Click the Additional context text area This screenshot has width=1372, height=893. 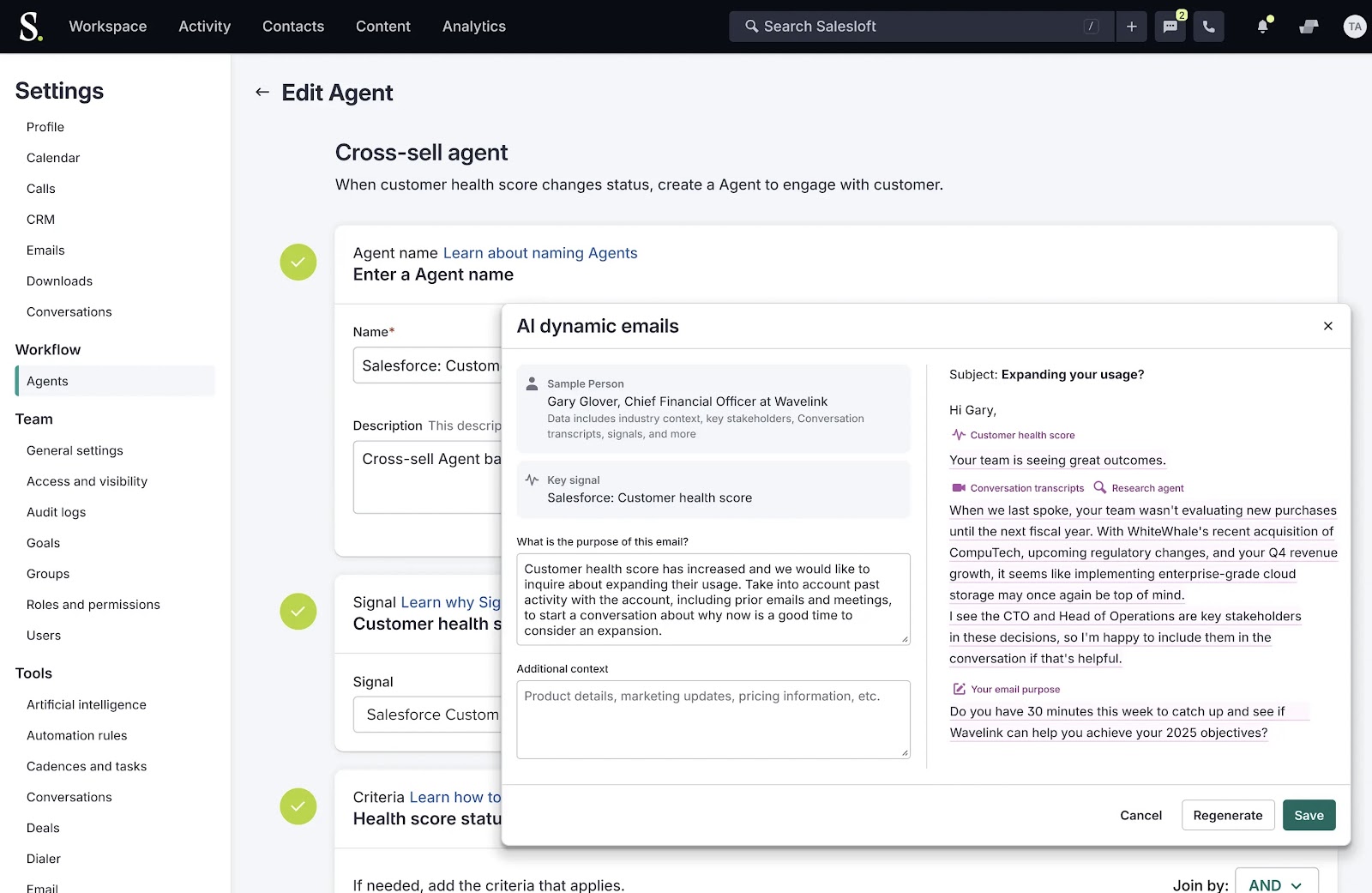tap(713, 720)
